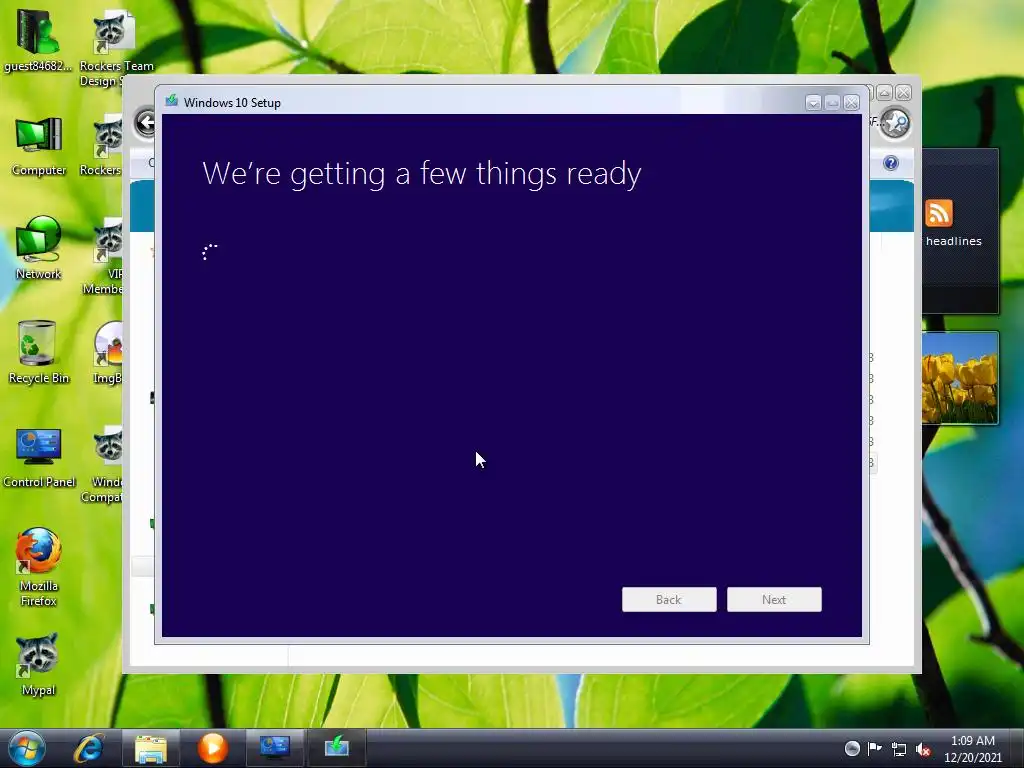
Task: Open the Recycle Bin icon
Action: pyautogui.click(x=38, y=352)
